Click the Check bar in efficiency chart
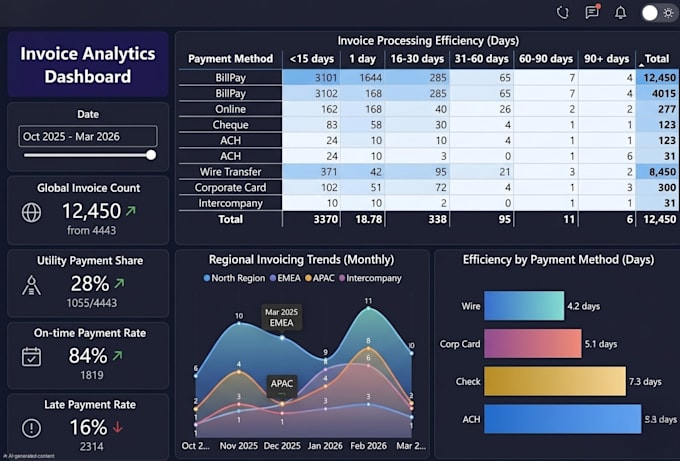The height and width of the screenshot is (461, 680). (555, 381)
